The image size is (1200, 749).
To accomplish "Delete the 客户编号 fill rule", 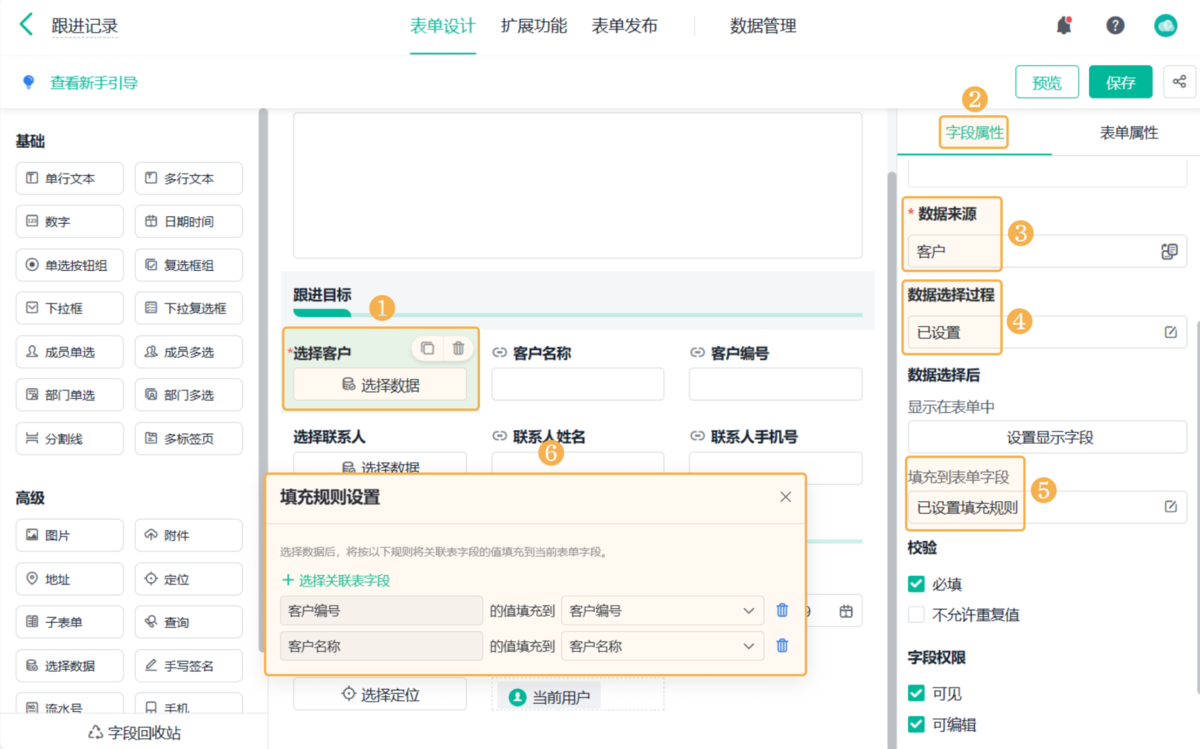I will 782,610.
